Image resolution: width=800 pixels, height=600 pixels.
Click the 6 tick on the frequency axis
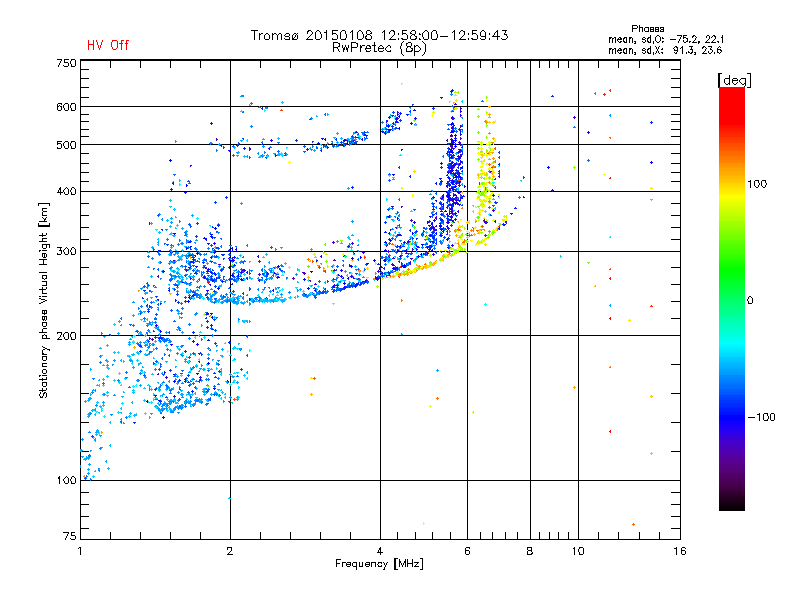(467, 551)
